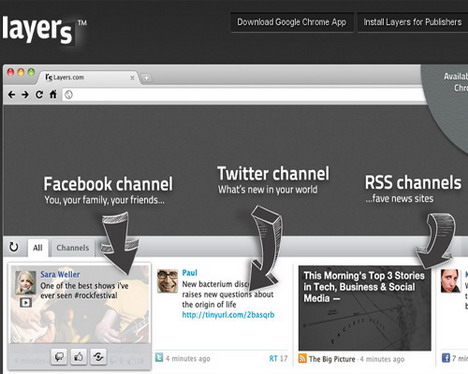Like Sara Weller's post with thumbs-up icon
The image size is (468, 374).
tap(79, 357)
